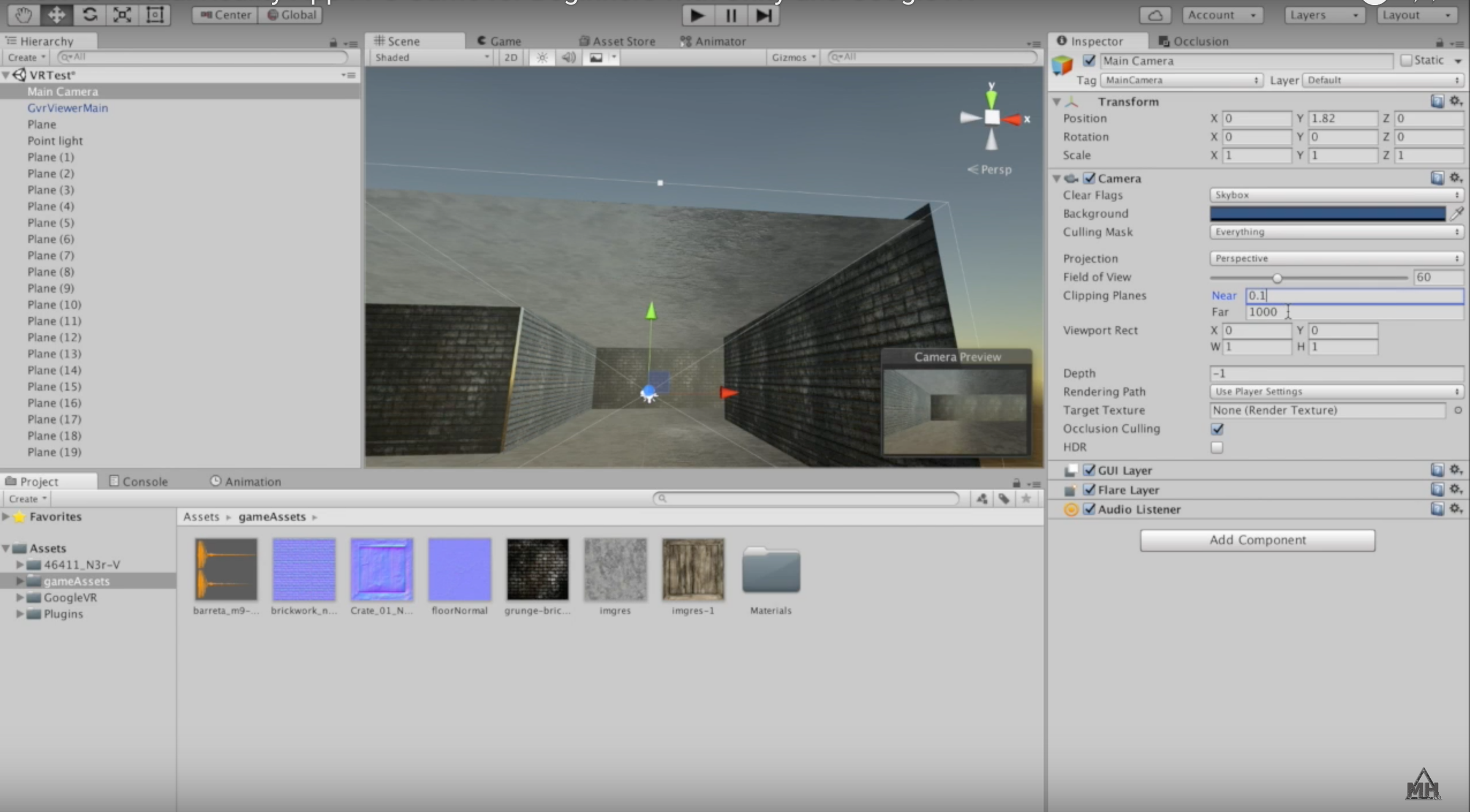
Task: Select the Move tool
Action: coord(56,15)
